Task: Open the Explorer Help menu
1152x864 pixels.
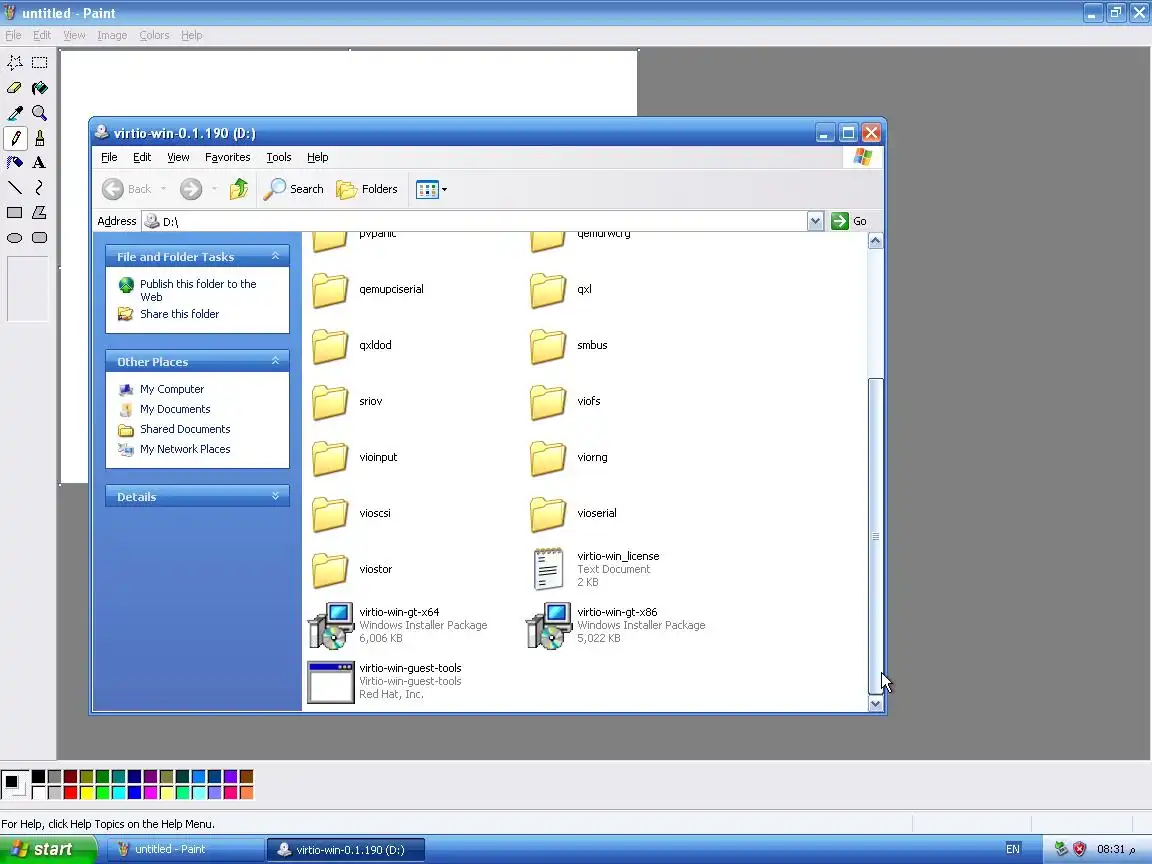Action: coord(317,157)
